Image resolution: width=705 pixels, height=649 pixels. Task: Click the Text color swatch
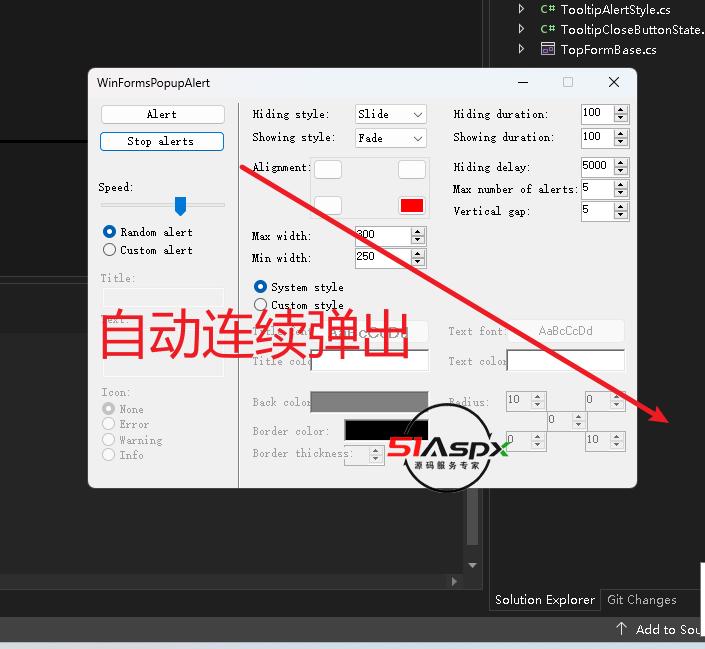point(566,361)
